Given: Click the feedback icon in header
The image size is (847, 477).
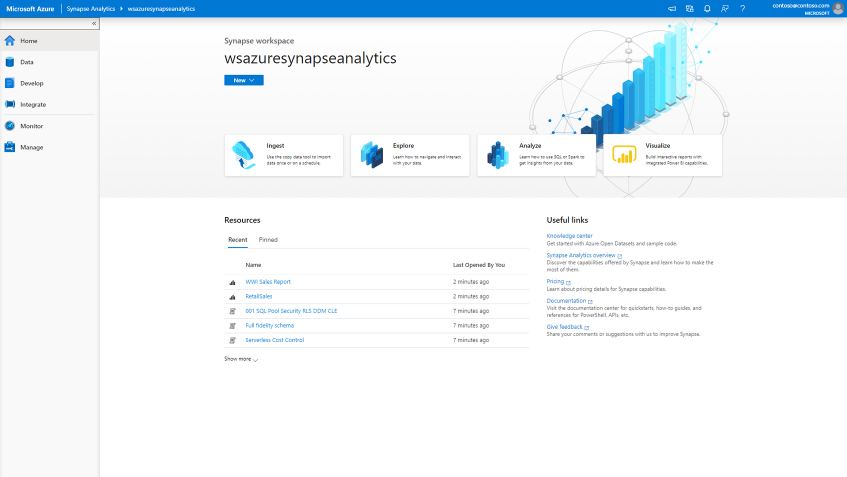Looking at the screenshot, I should tap(724, 8).
